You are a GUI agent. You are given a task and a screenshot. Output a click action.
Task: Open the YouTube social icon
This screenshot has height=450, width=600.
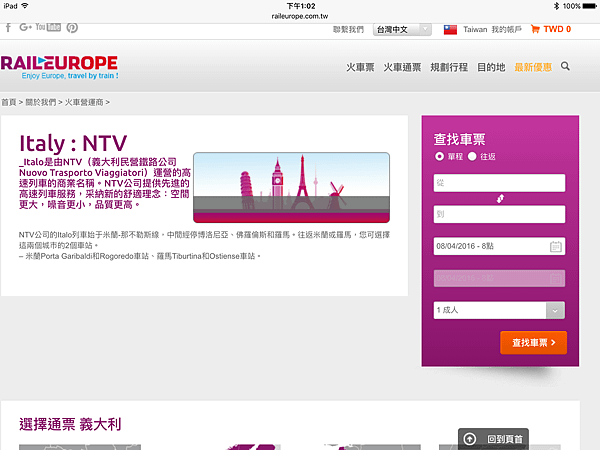[48, 27]
